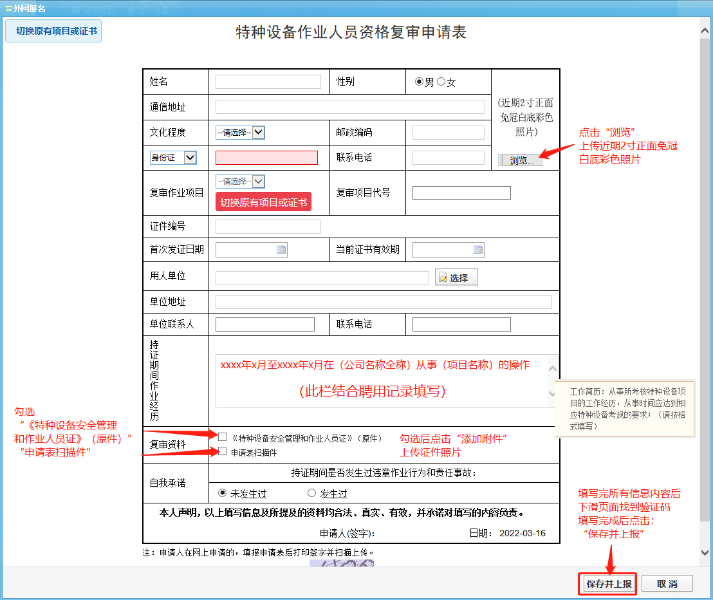This screenshot has width=713, height=600.
Task: Choose the 未发生过 radio option
Action: pyautogui.click(x=222, y=493)
